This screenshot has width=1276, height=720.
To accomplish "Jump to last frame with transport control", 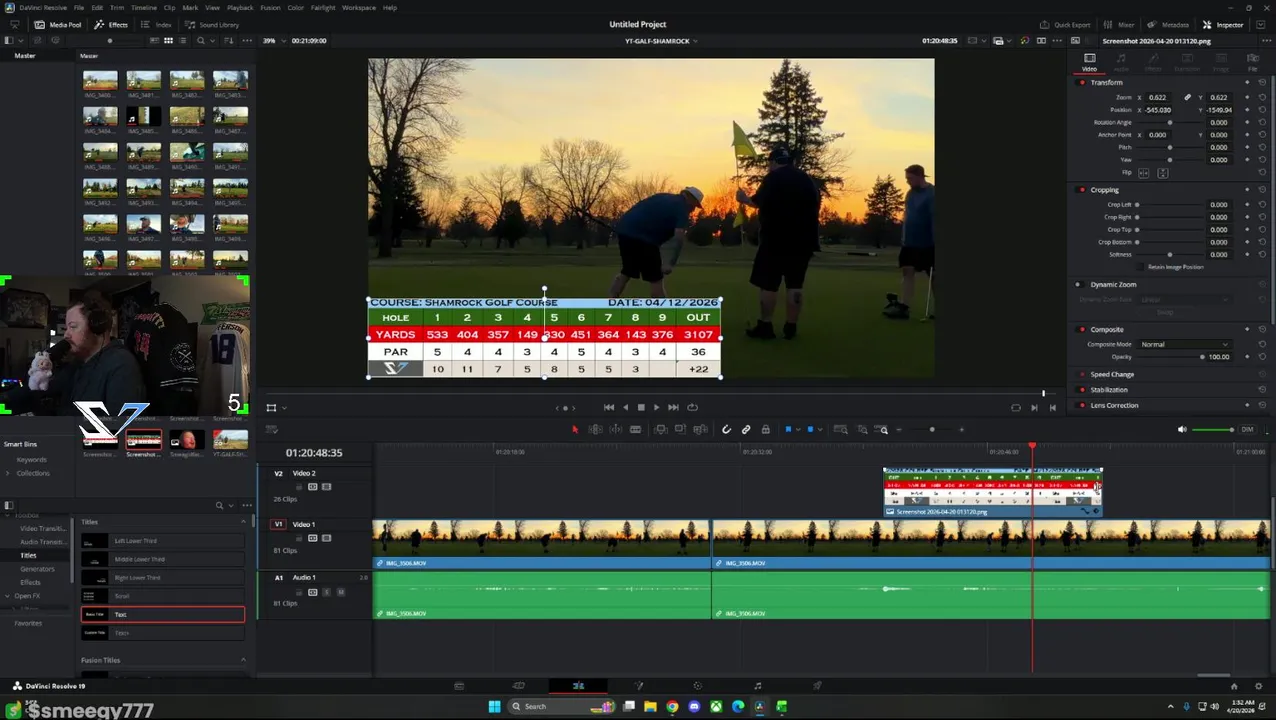I will tap(673, 407).
